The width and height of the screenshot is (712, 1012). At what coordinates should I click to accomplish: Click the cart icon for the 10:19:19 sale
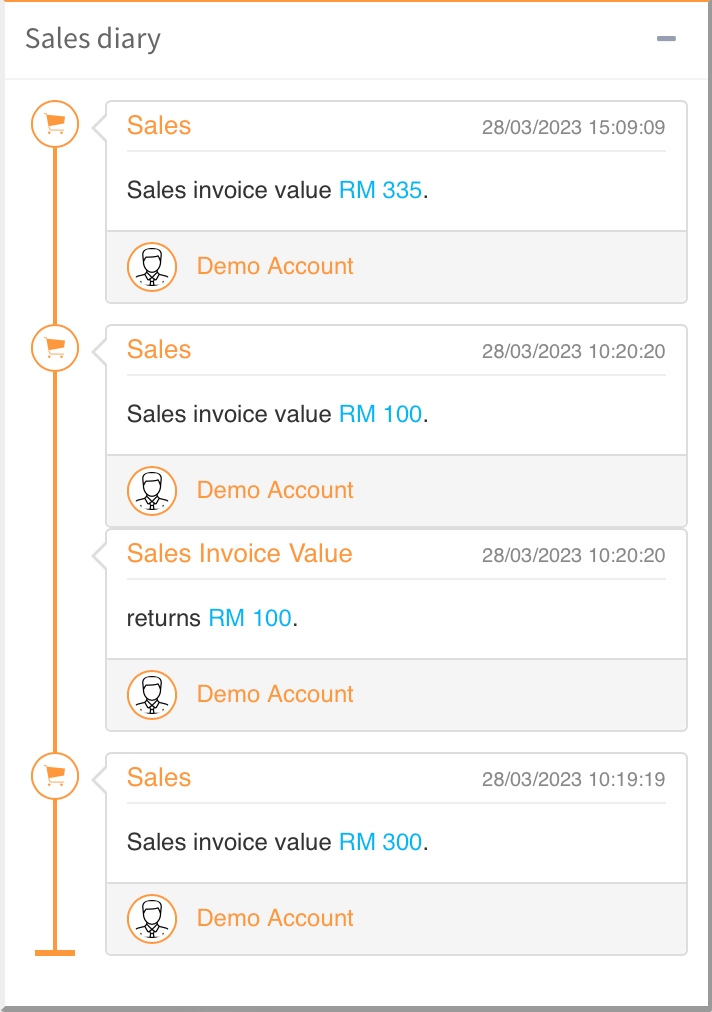(x=55, y=776)
